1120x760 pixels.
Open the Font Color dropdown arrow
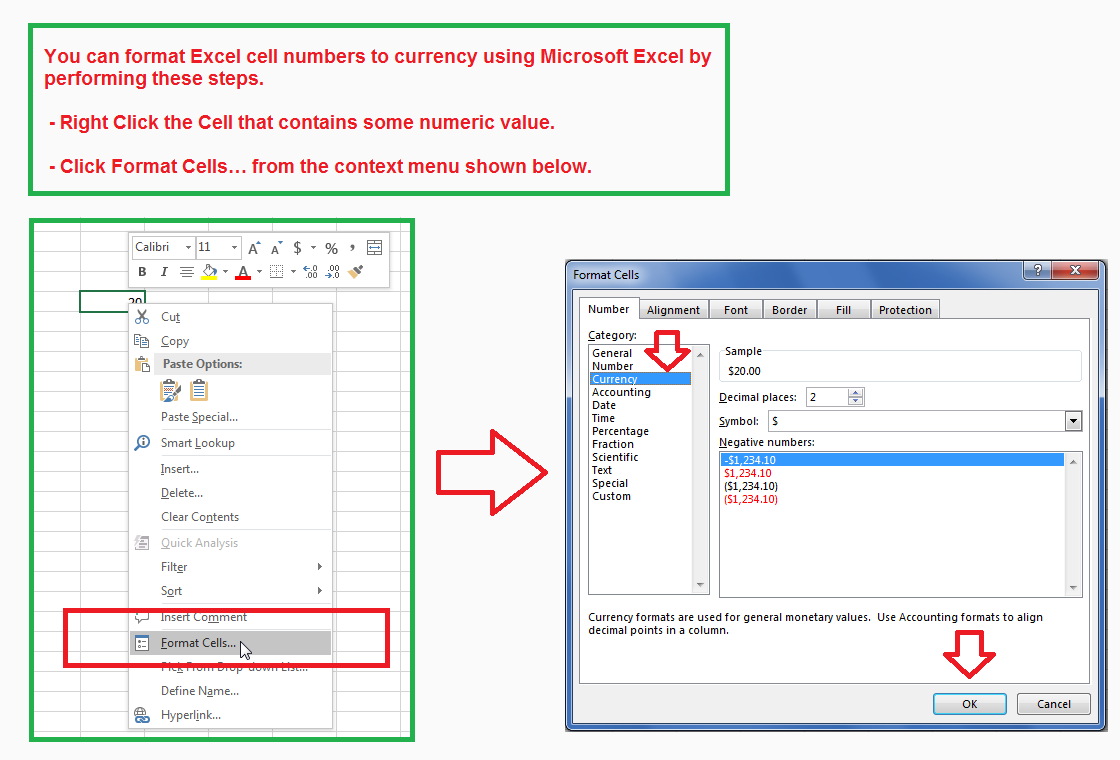[259, 271]
